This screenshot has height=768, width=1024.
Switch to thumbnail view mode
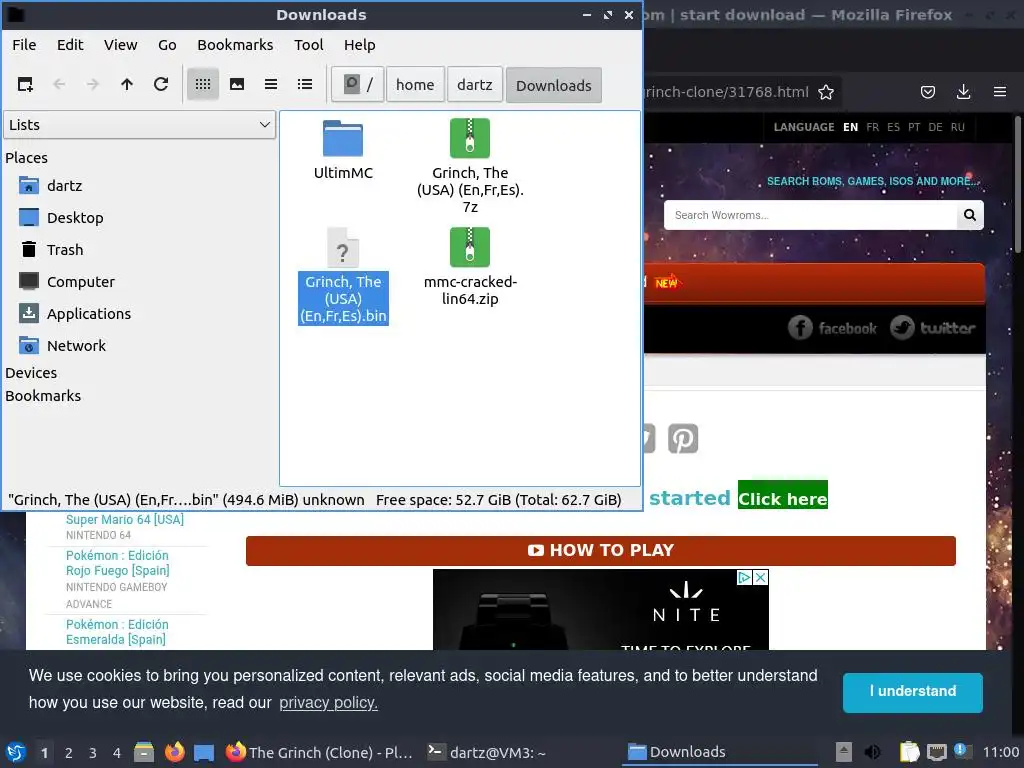pos(237,84)
